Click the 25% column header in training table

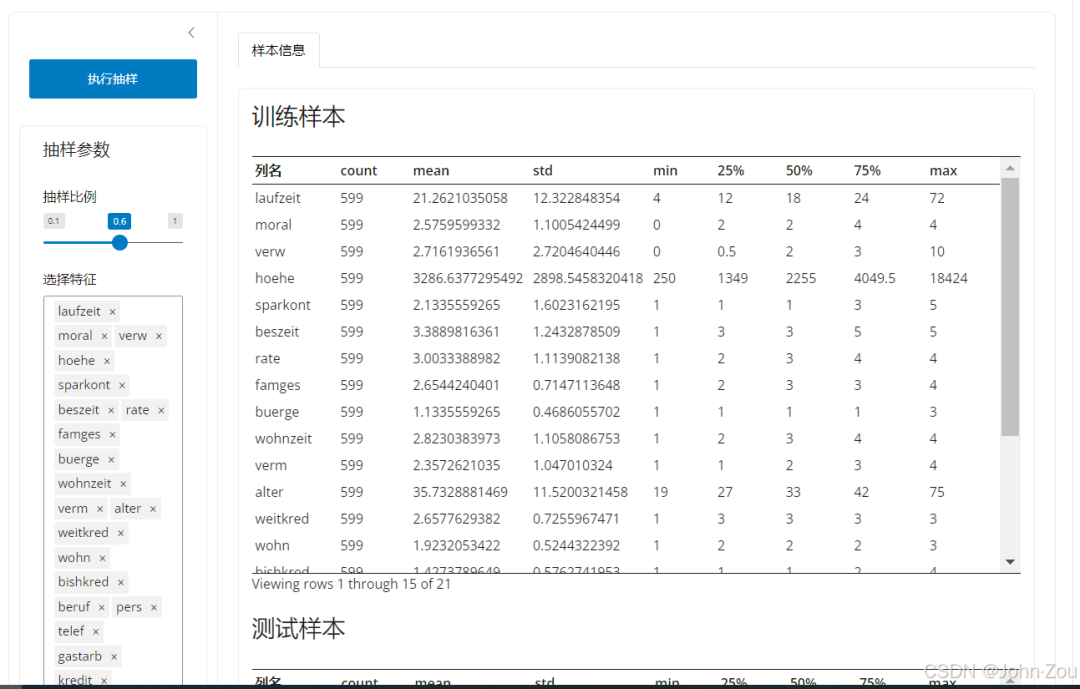731,171
